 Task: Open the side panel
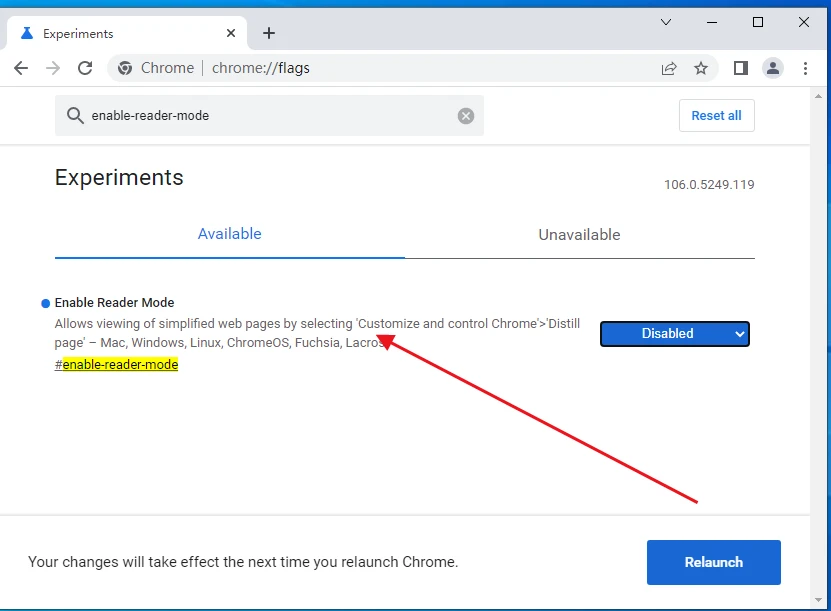pyautogui.click(x=740, y=68)
